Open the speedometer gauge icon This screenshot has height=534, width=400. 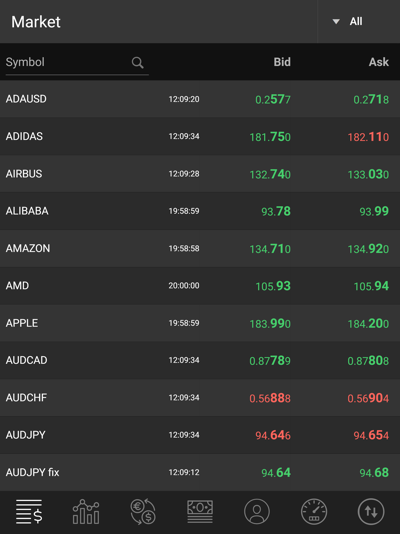[x=314, y=512]
